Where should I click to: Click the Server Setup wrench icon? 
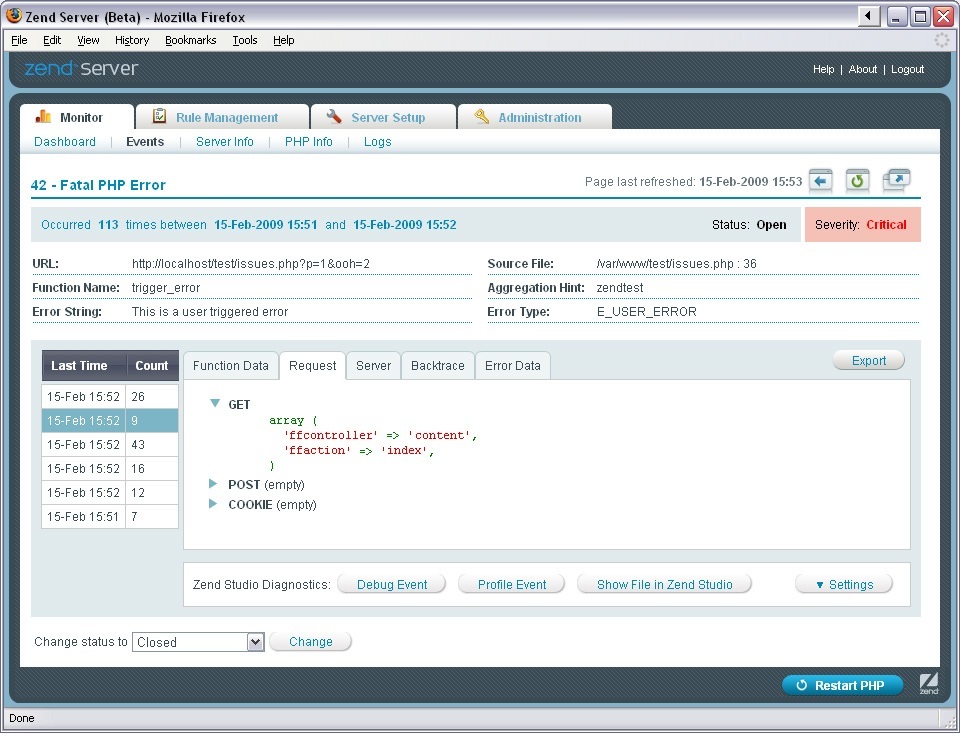(334, 116)
